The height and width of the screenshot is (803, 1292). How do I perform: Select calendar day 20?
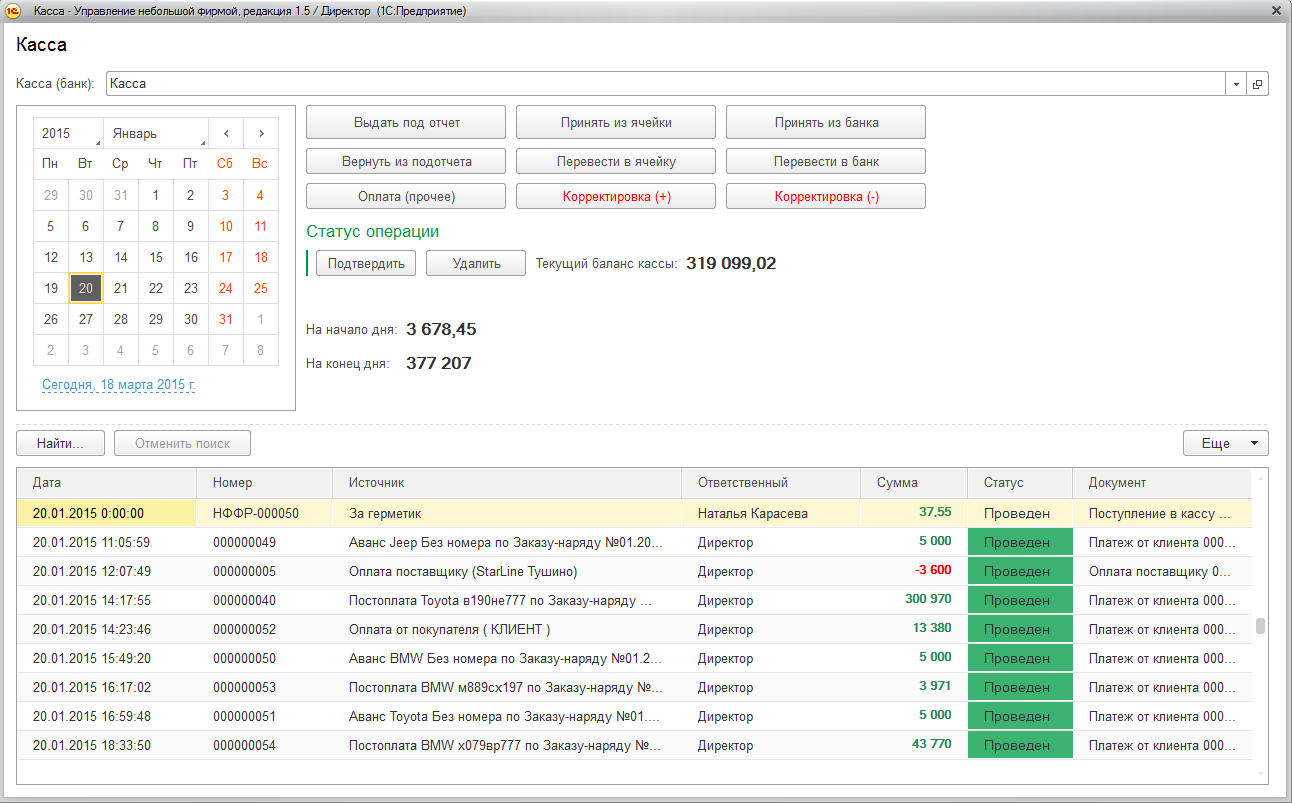tap(86, 288)
